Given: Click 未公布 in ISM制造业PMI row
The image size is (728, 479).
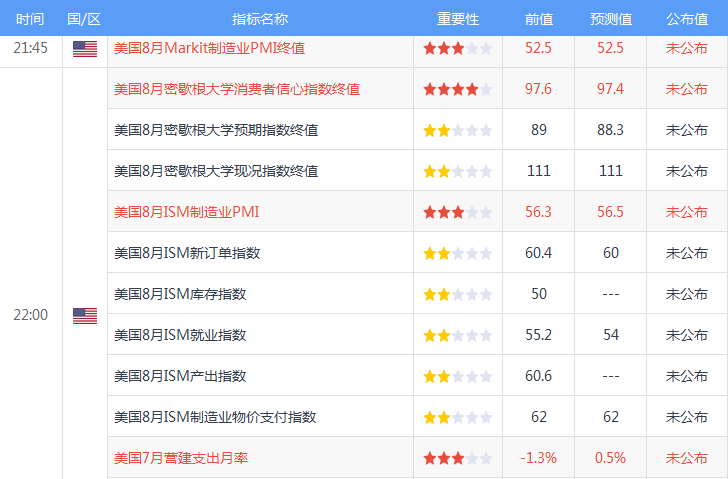Looking at the screenshot, I should (x=687, y=212).
